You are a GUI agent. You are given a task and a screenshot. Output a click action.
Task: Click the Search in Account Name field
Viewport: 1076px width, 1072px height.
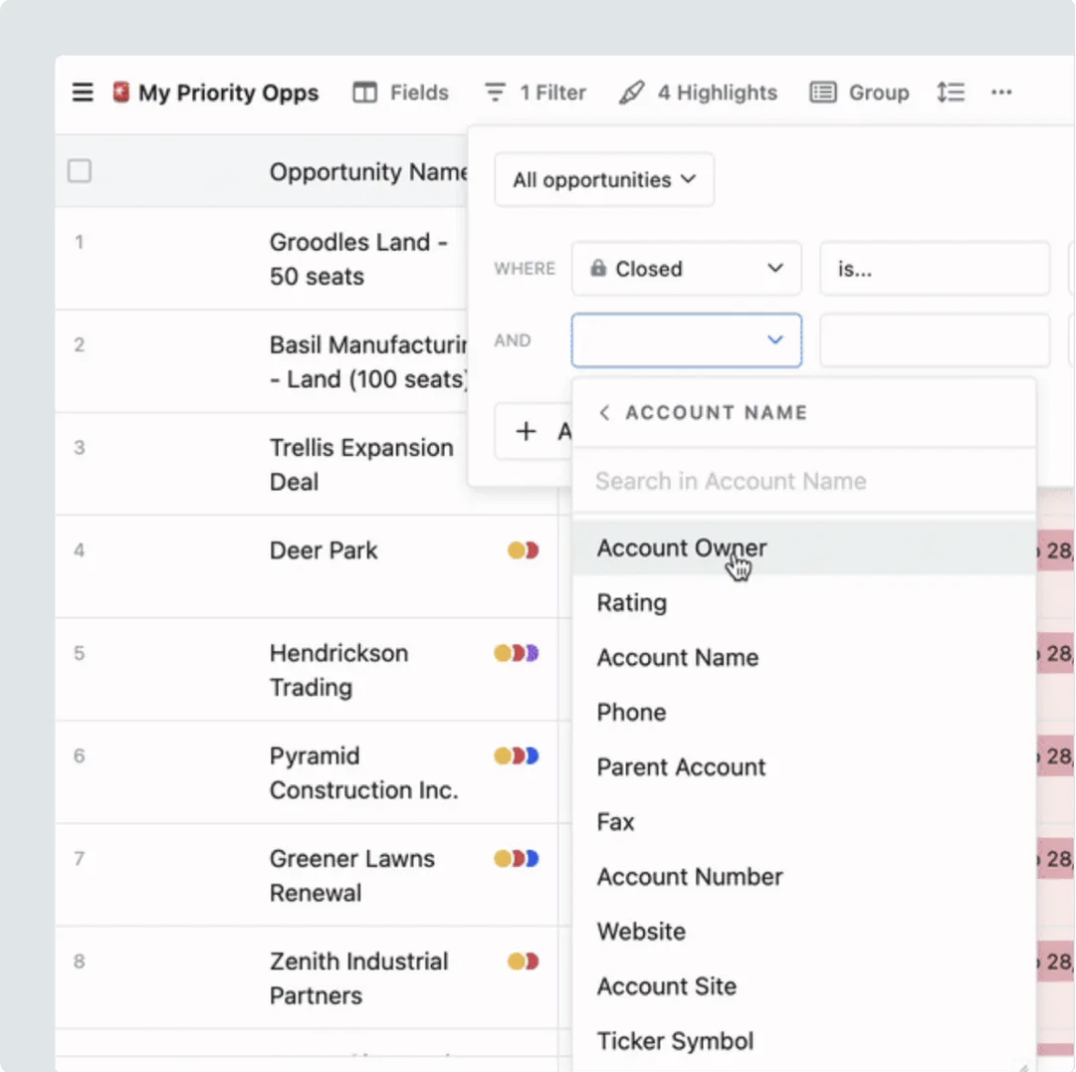click(804, 481)
